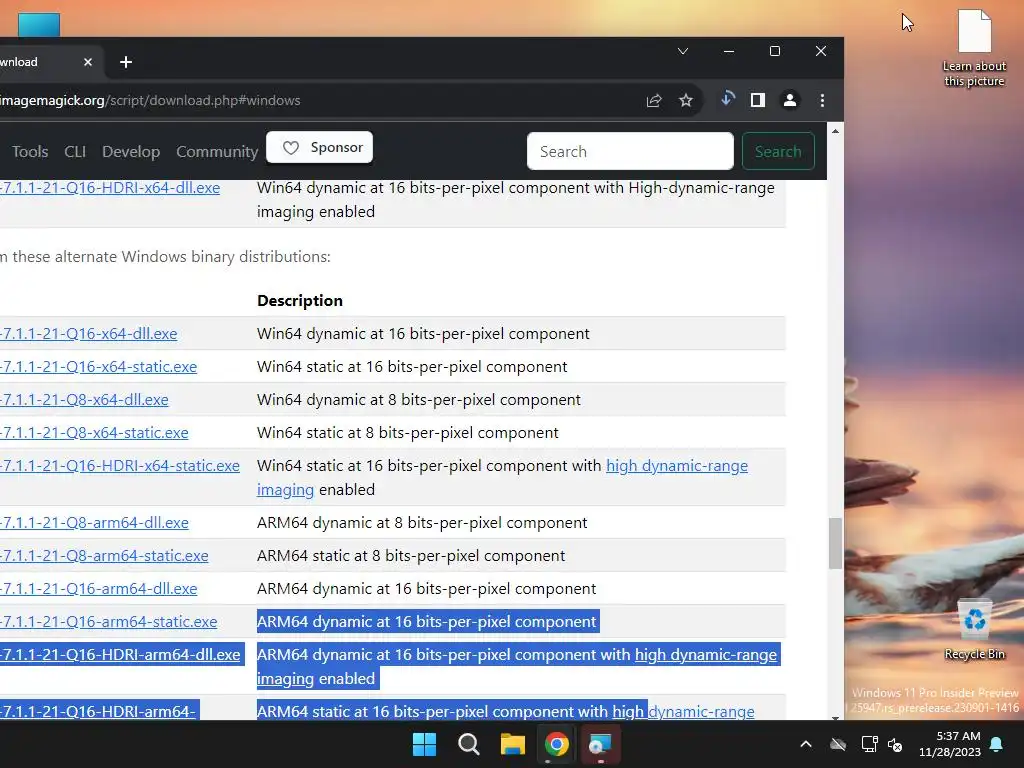Download 7.1.1-21-Q8-arm64-static.exe link
This screenshot has width=1024, height=768.
coord(104,556)
